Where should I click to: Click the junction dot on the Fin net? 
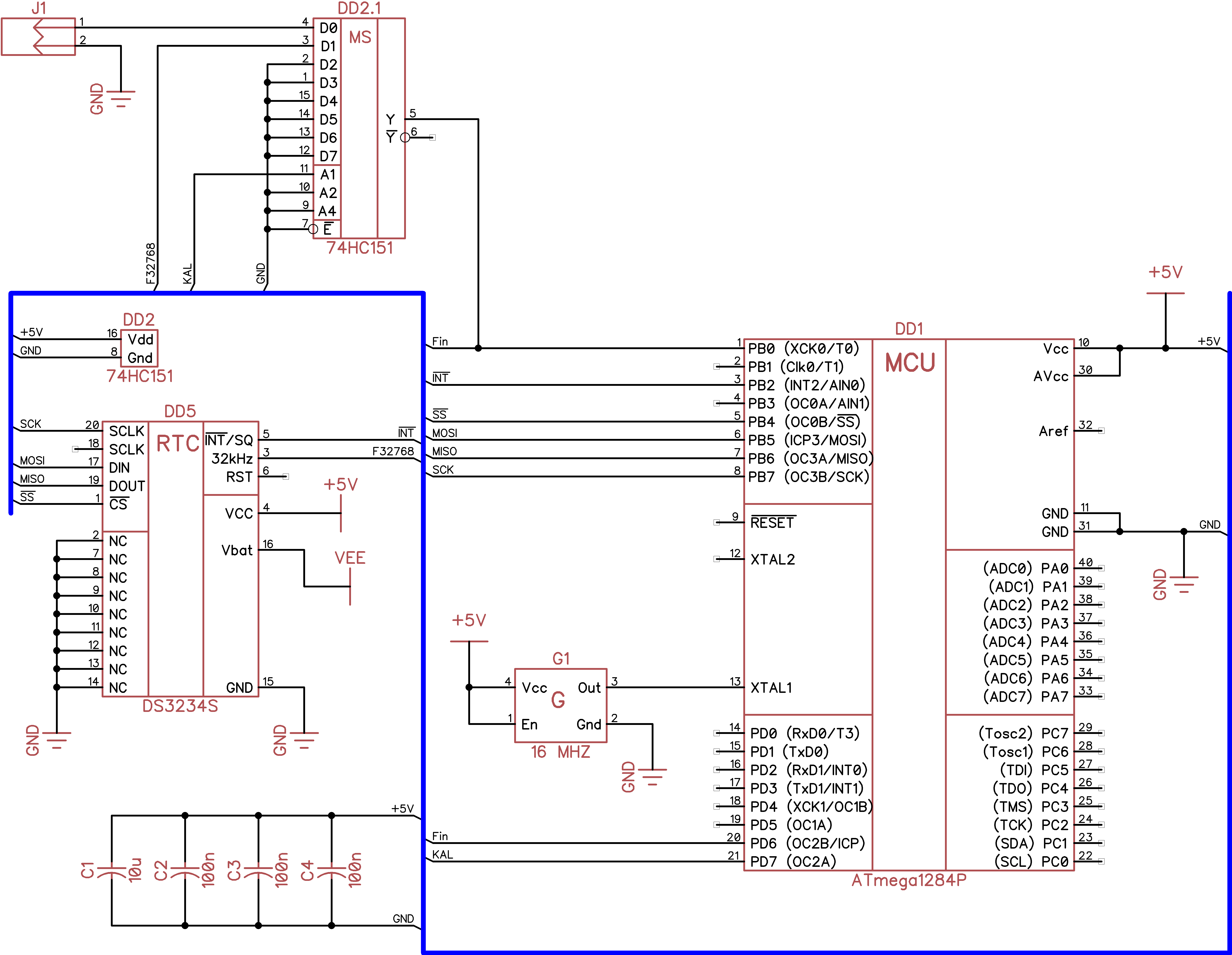click(x=478, y=348)
